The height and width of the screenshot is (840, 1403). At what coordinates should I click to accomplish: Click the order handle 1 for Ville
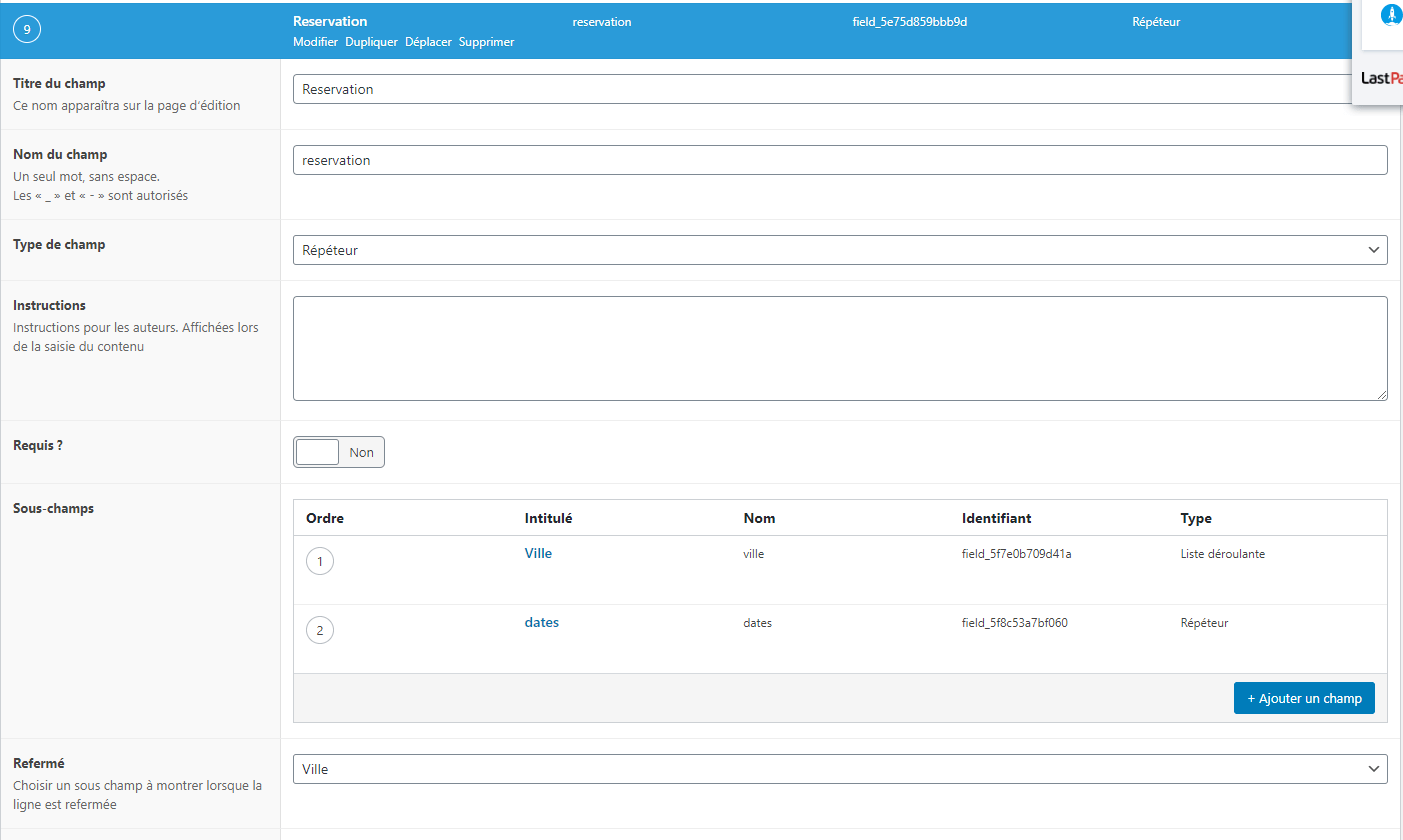tap(320, 562)
